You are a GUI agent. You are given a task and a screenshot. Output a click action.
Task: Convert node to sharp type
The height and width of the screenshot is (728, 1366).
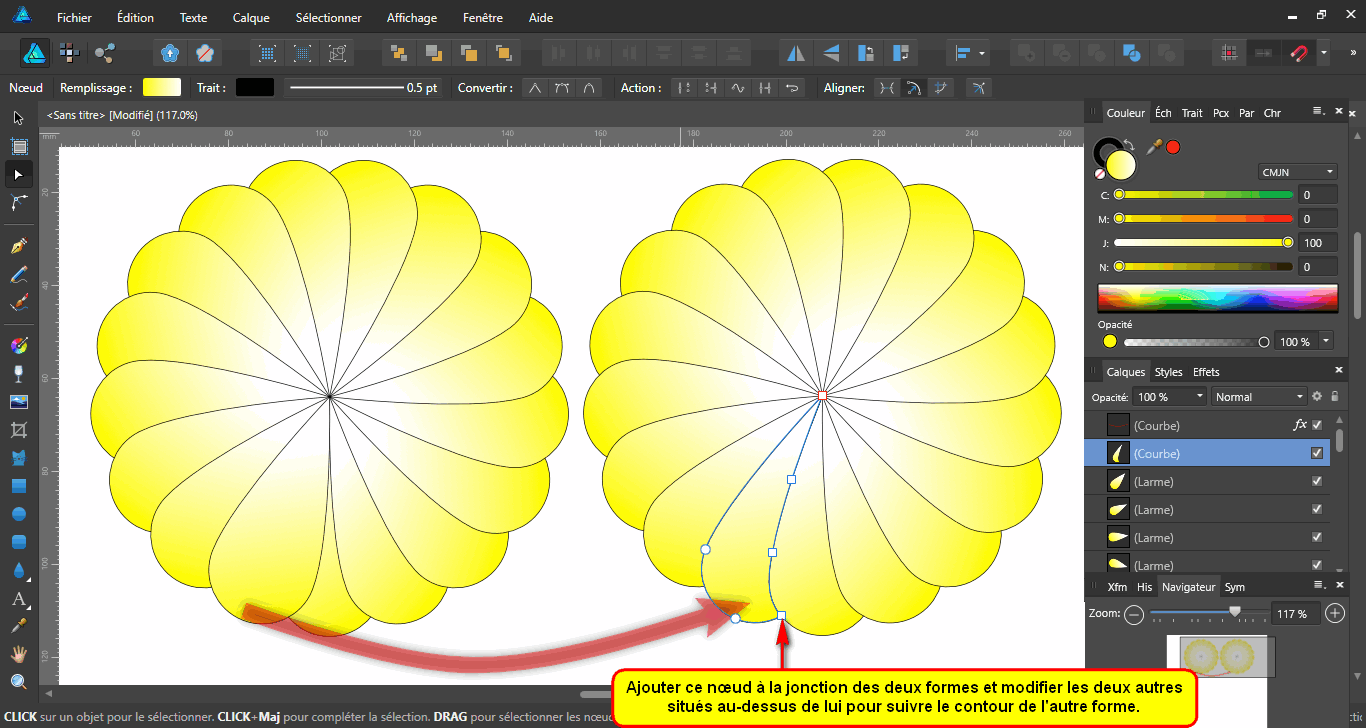535,88
